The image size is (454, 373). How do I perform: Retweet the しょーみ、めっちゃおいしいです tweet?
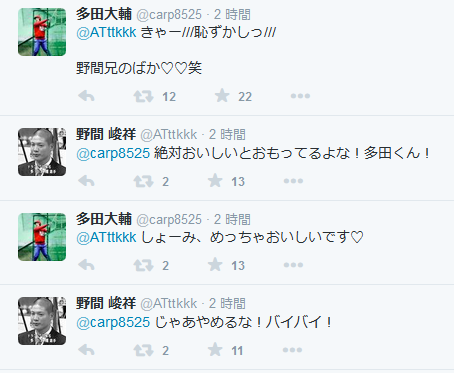point(143,265)
